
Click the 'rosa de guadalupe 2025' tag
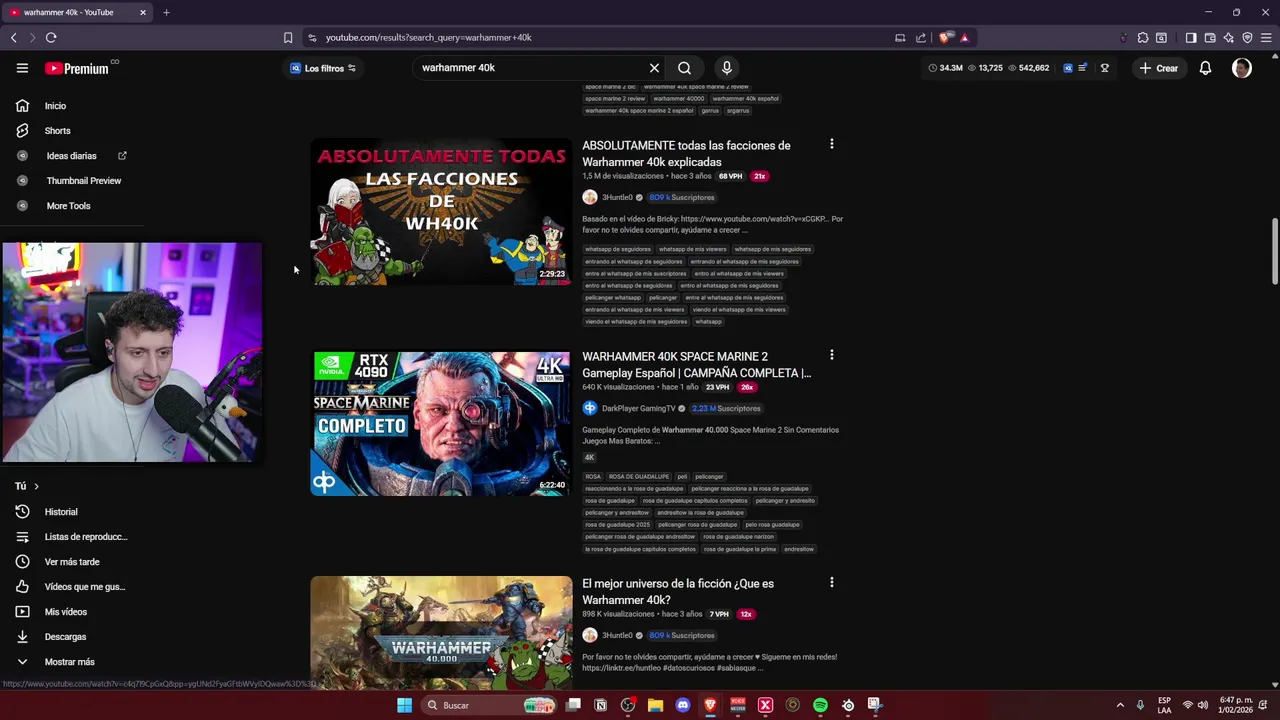click(x=617, y=524)
